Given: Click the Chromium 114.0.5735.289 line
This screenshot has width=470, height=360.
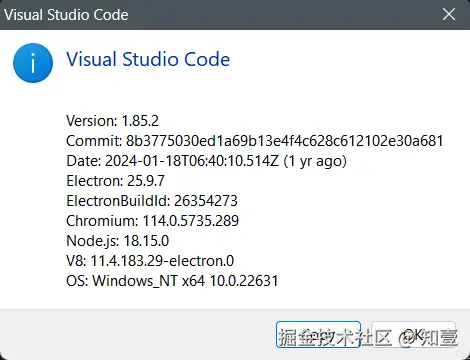Looking at the screenshot, I should [x=152, y=221].
